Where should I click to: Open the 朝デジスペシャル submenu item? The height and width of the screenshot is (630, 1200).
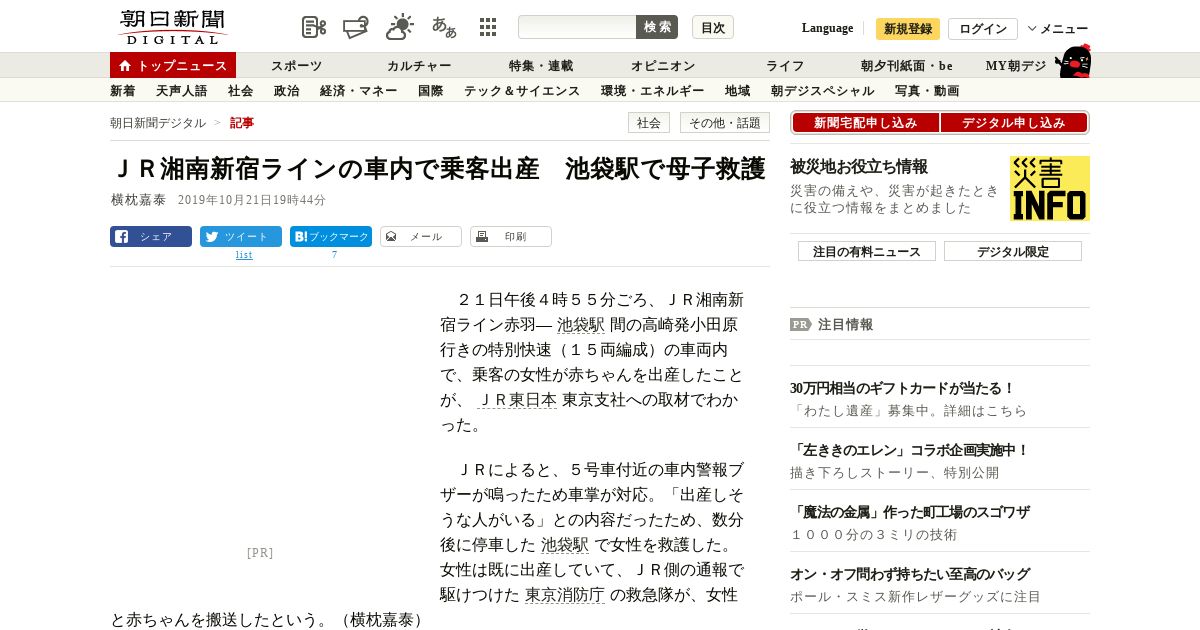(823, 91)
